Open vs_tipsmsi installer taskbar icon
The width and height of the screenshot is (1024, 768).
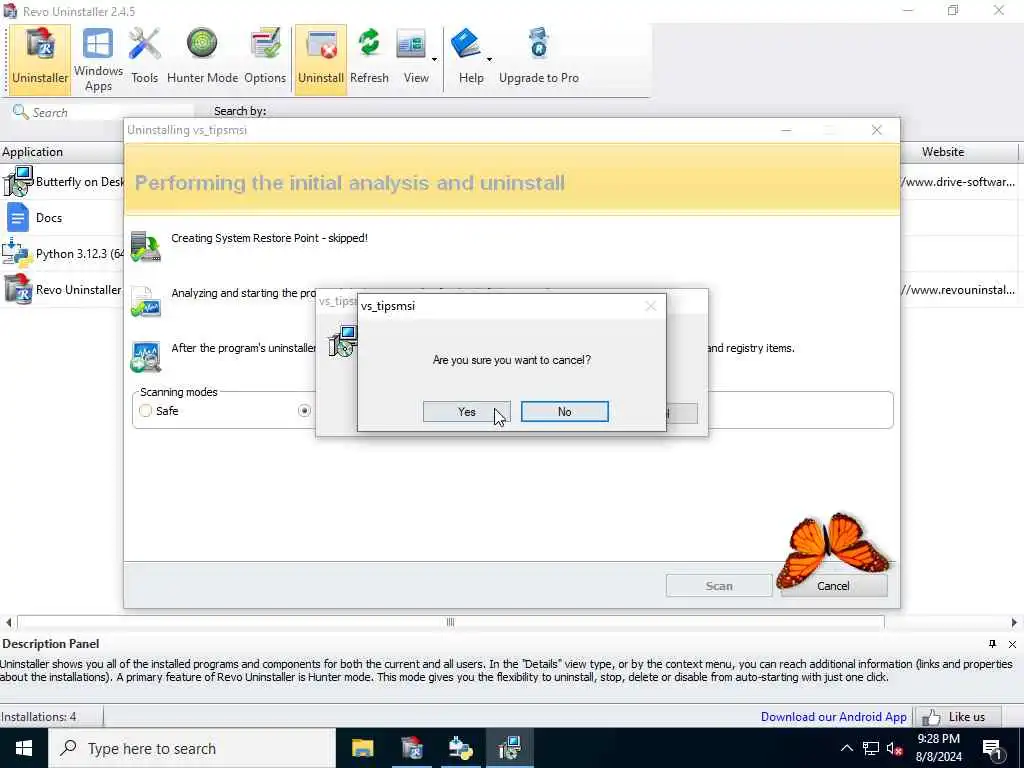tap(509, 748)
